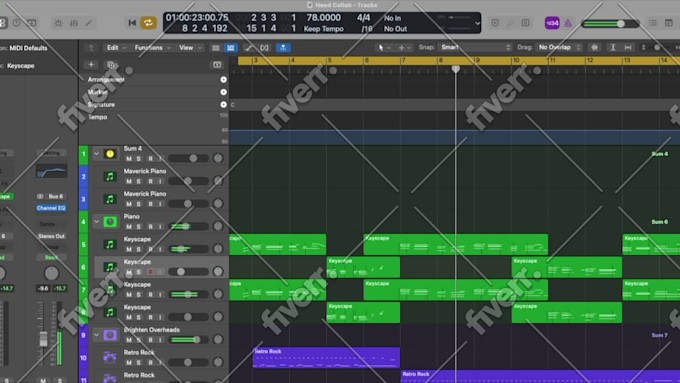Screen dimensions: 680x383
Task: Click the Duplicate Track button
Action: 111,65
